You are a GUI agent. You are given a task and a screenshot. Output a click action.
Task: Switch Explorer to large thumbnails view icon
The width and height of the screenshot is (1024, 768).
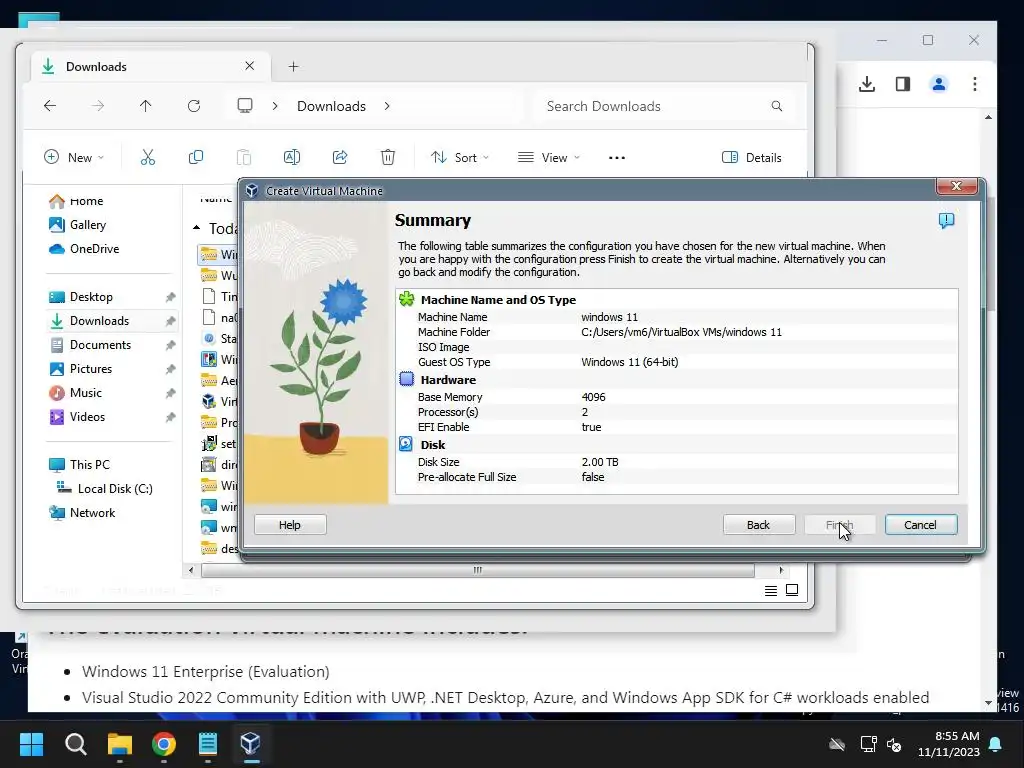[792, 590]
